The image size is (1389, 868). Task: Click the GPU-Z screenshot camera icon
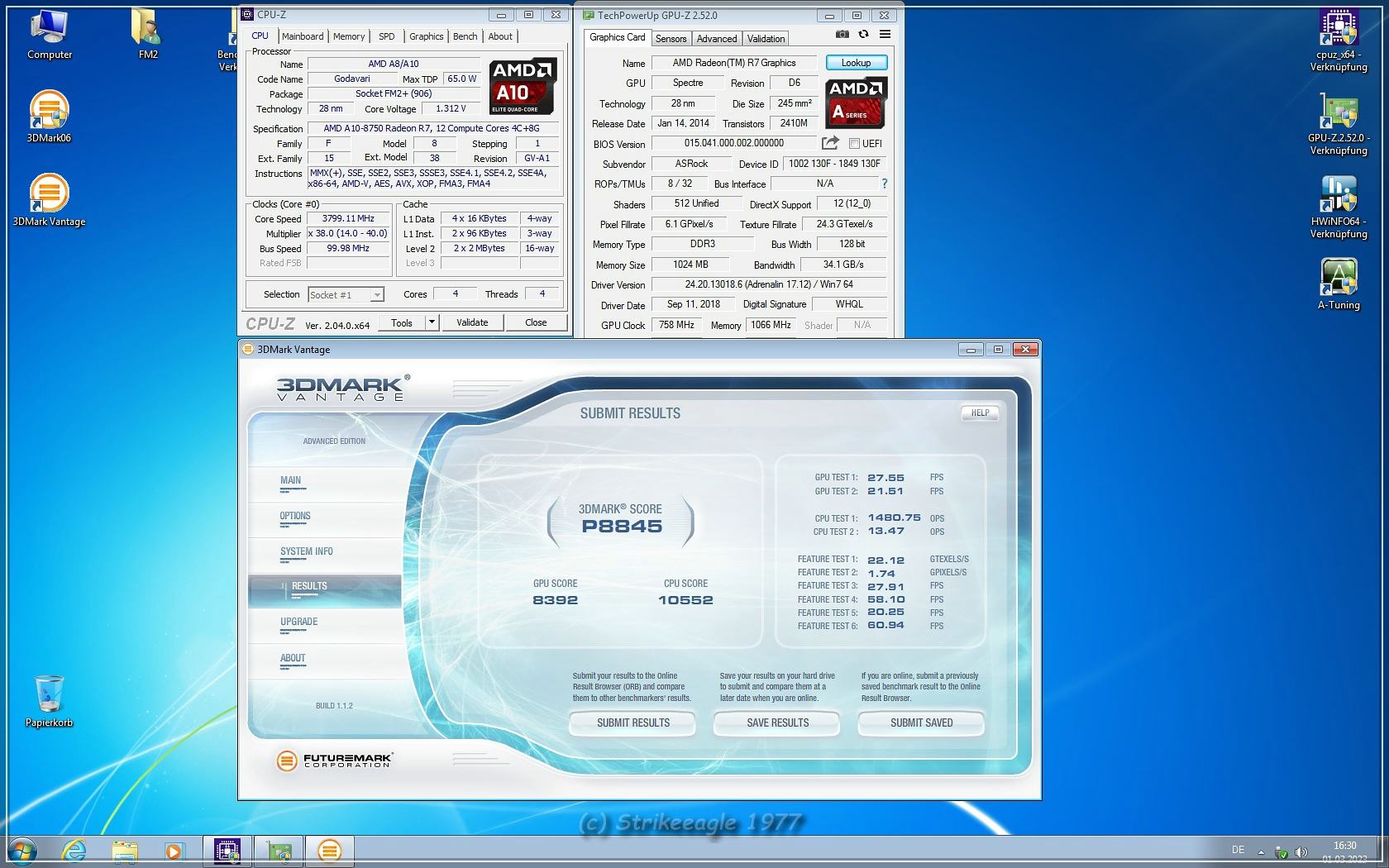click(842, 35)
